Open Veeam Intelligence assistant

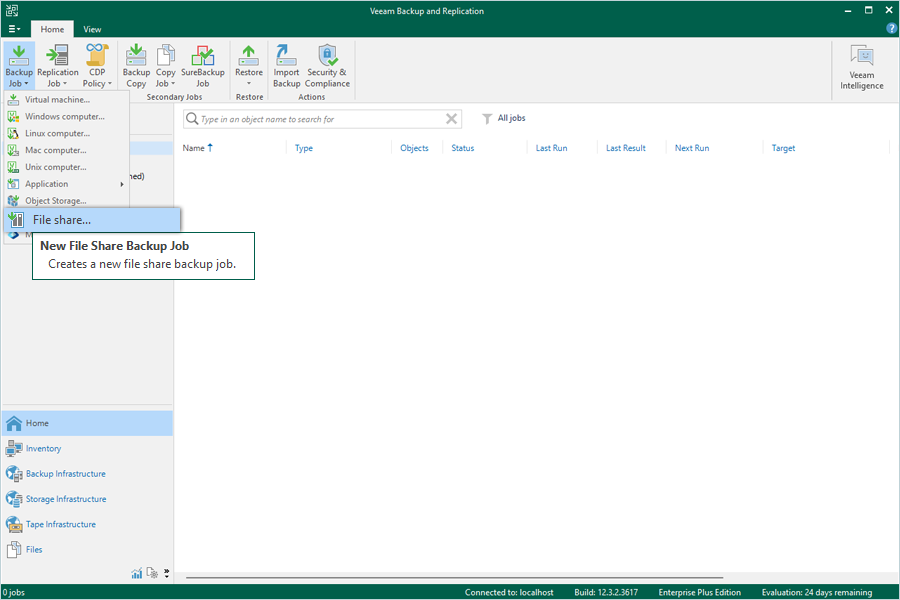coord(862,68)
